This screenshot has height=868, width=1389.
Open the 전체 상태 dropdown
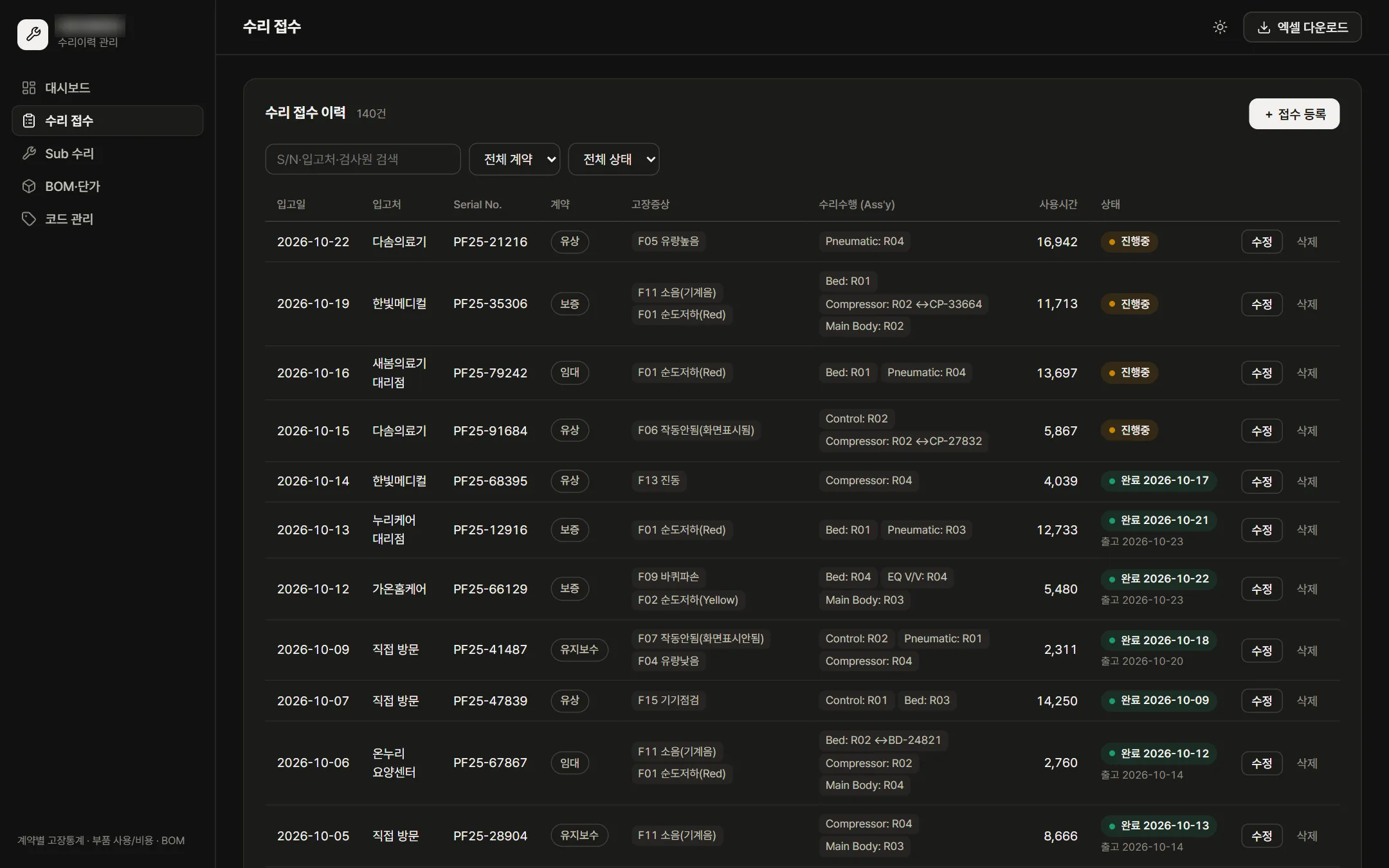614,159
